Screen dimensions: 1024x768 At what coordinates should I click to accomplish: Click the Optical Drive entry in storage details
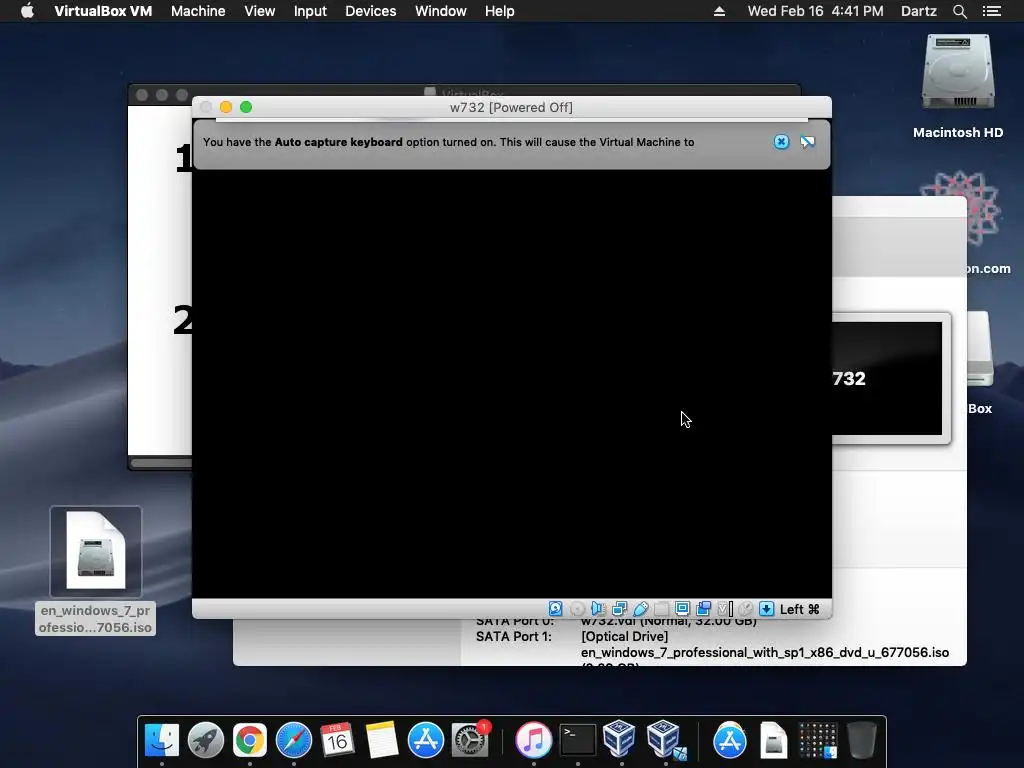[624, 637]
